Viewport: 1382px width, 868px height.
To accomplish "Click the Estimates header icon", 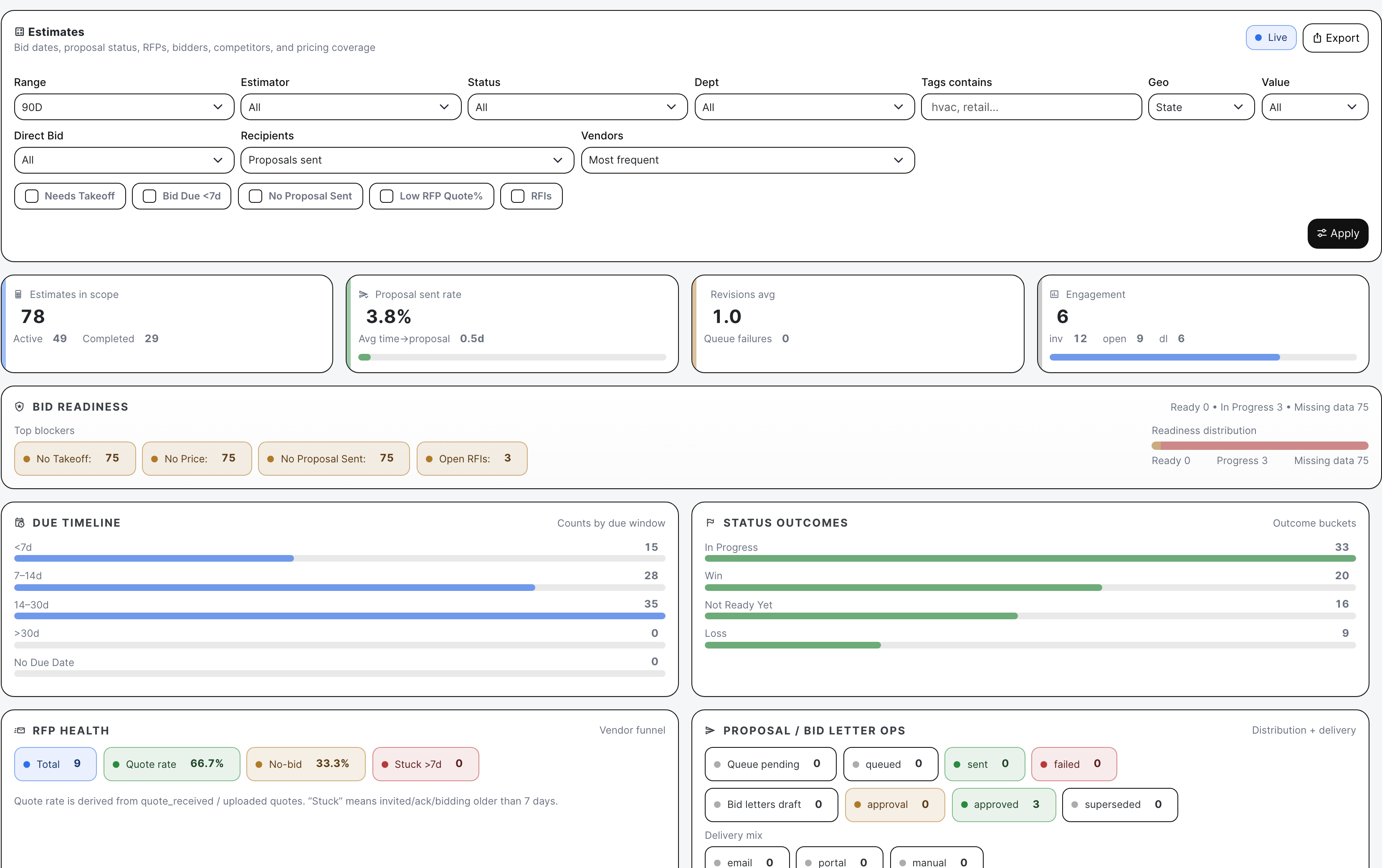I will point(20,32).
